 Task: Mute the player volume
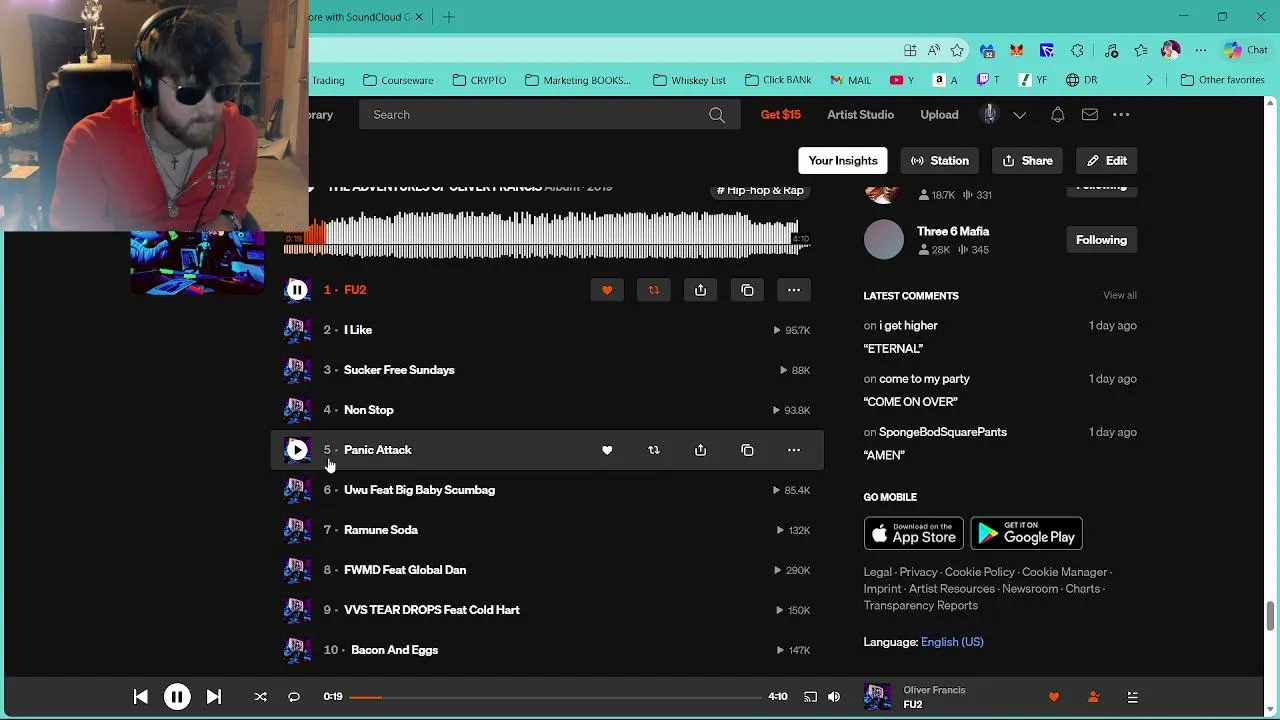[x=834, y=697]
